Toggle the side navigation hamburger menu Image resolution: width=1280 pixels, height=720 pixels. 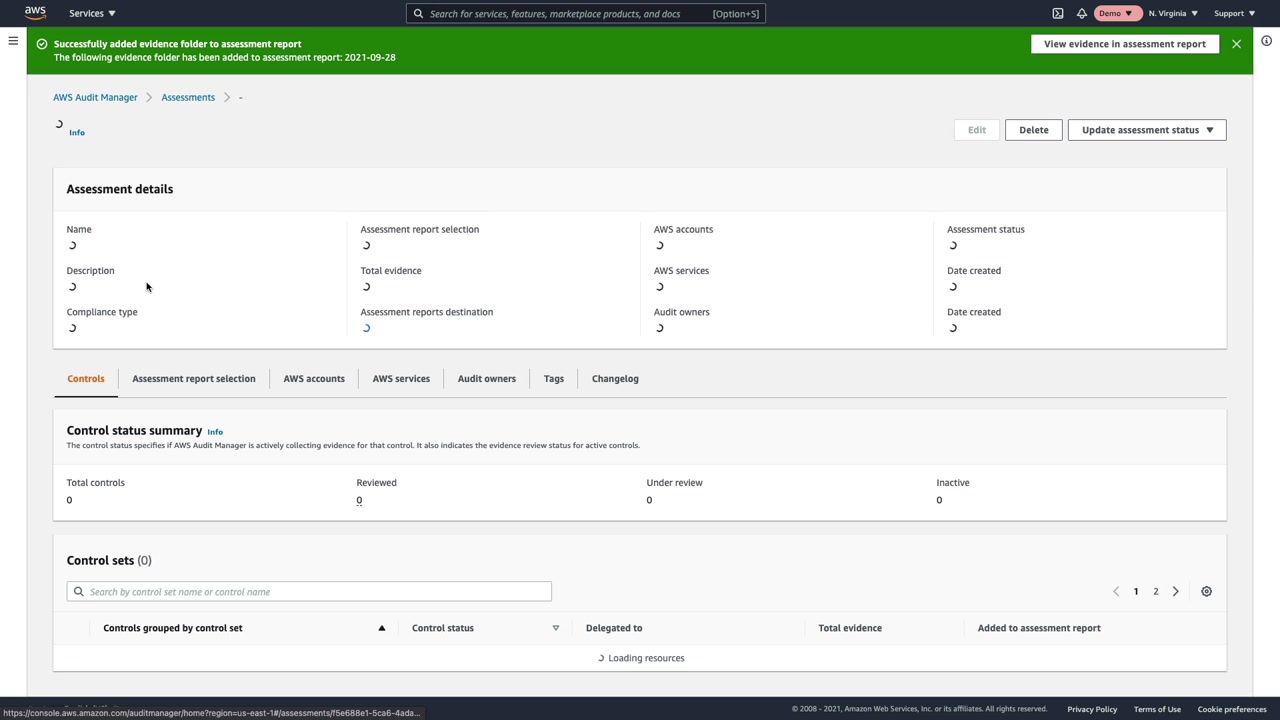pyautogui.click(x=13, y=41)
